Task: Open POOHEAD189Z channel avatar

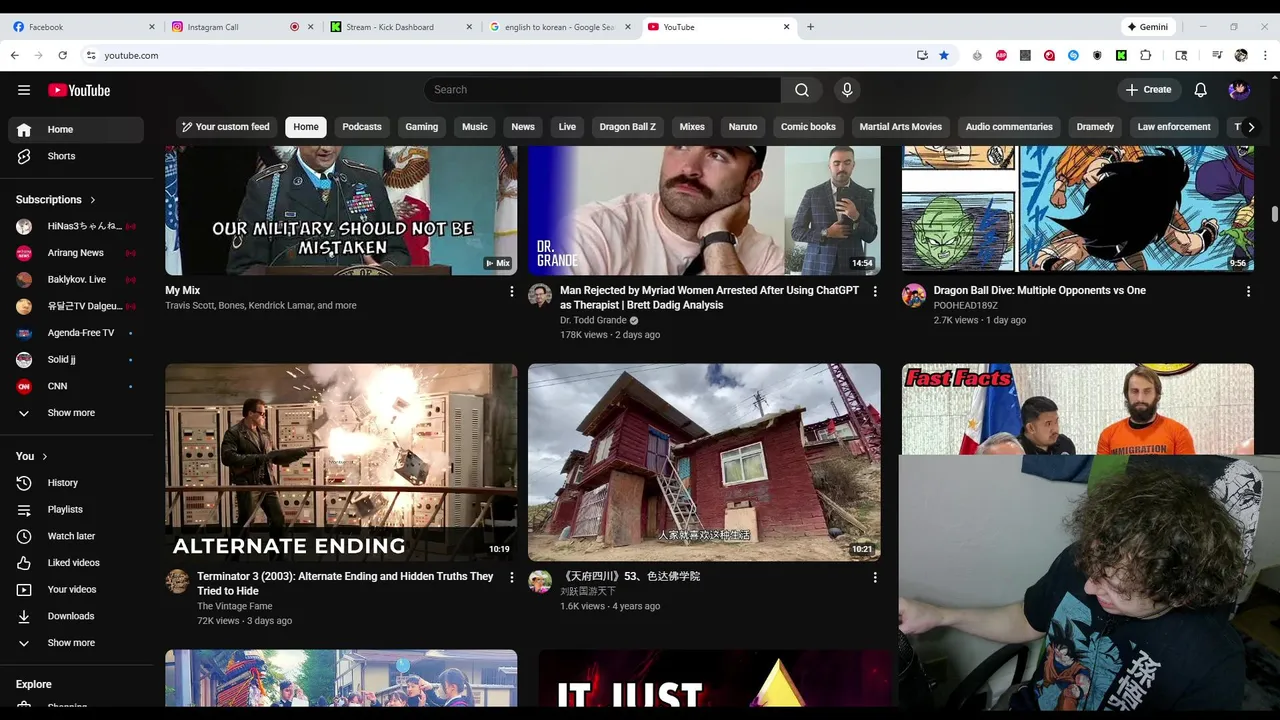Action: click(914, 295)
